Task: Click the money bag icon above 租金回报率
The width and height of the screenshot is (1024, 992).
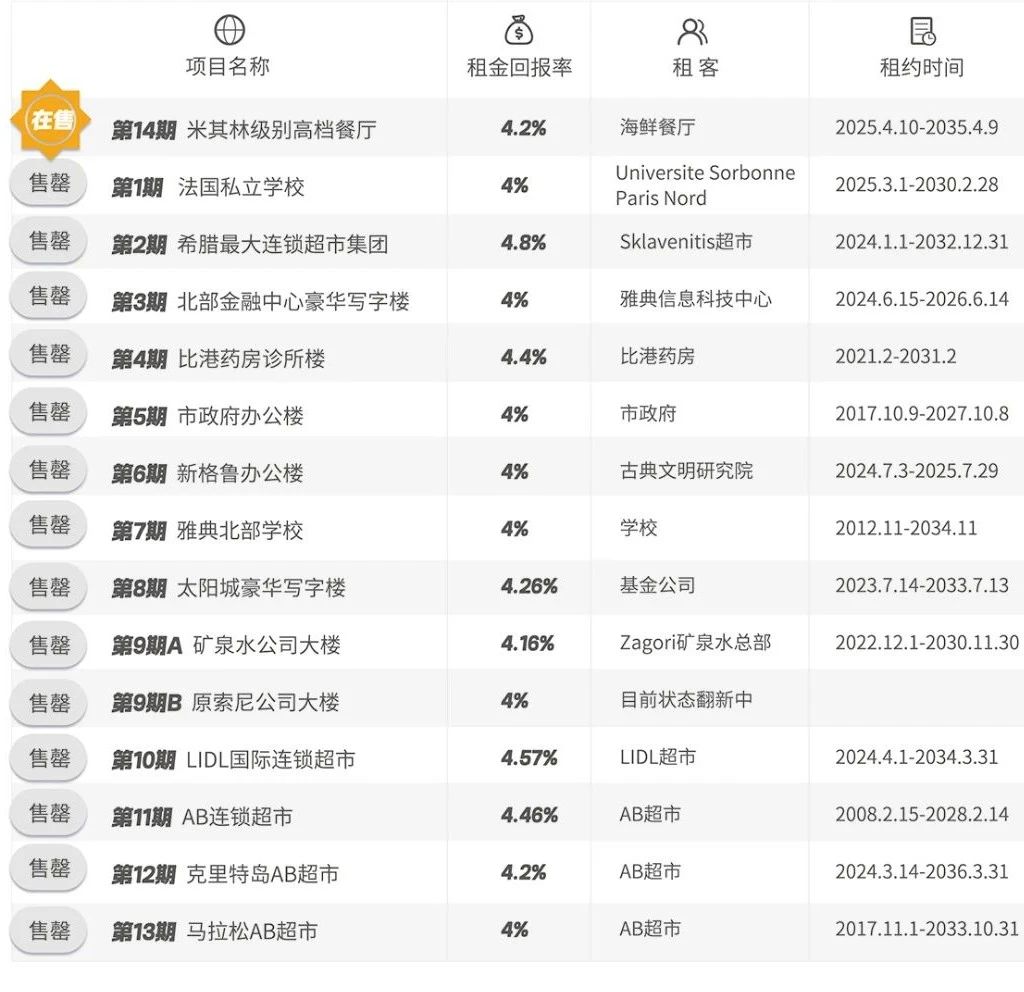Action: (x=519, y=31)
